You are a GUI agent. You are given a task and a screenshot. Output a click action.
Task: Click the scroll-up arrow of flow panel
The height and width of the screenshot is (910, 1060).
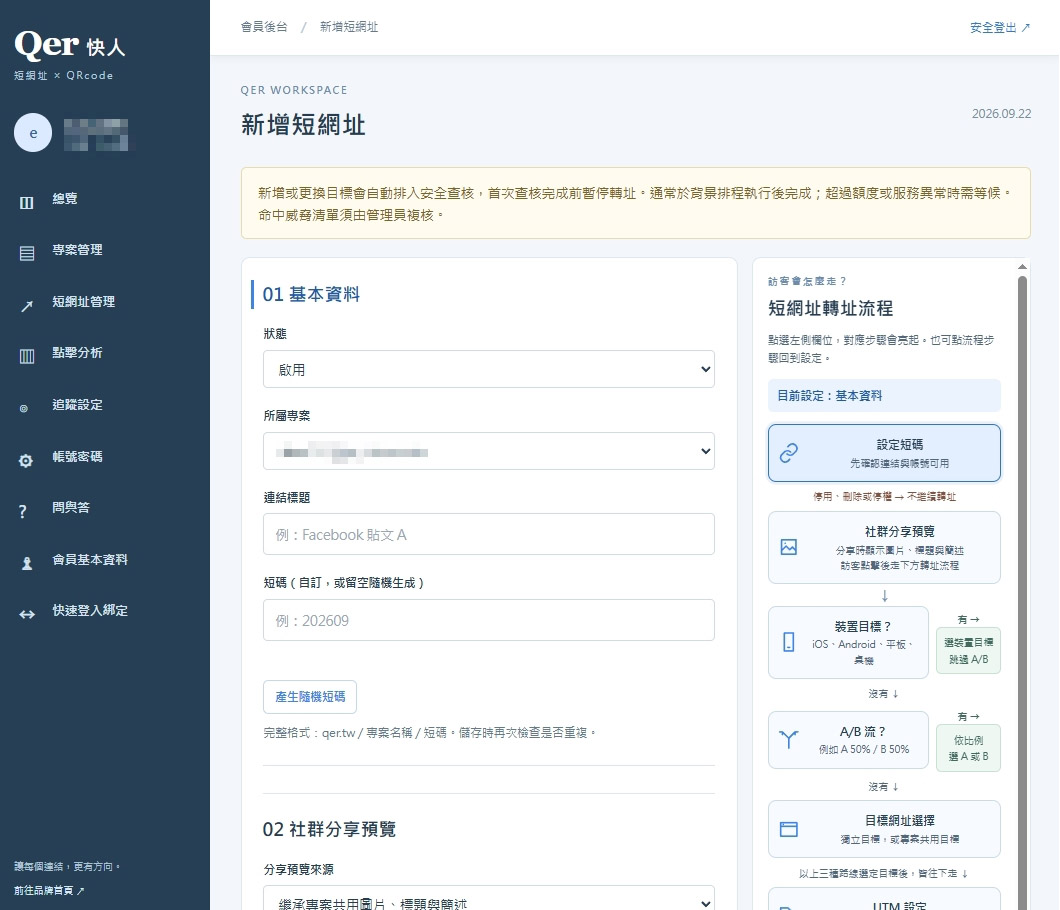click(1022, 267)
